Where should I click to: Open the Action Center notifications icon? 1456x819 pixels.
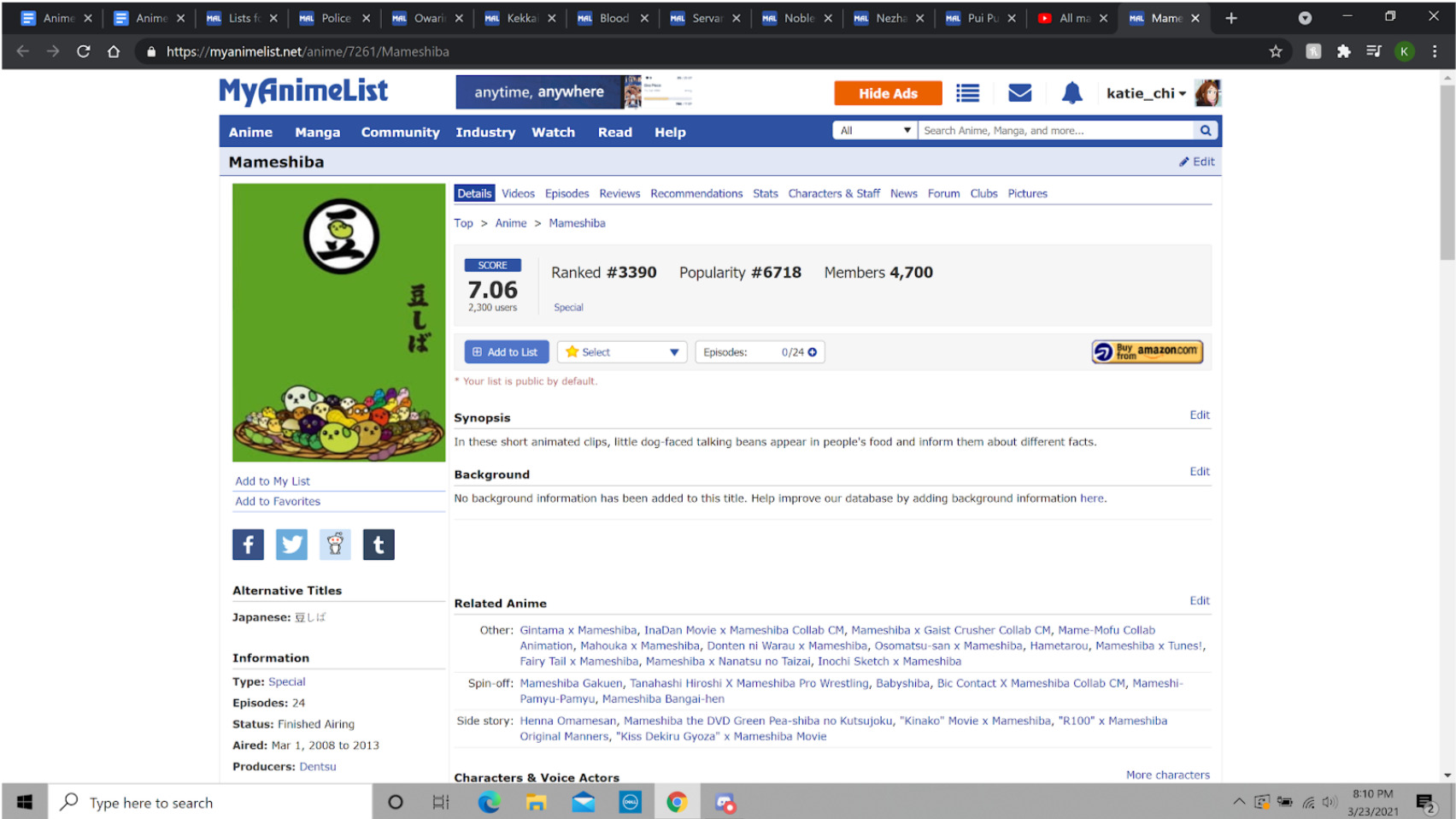1425,803
